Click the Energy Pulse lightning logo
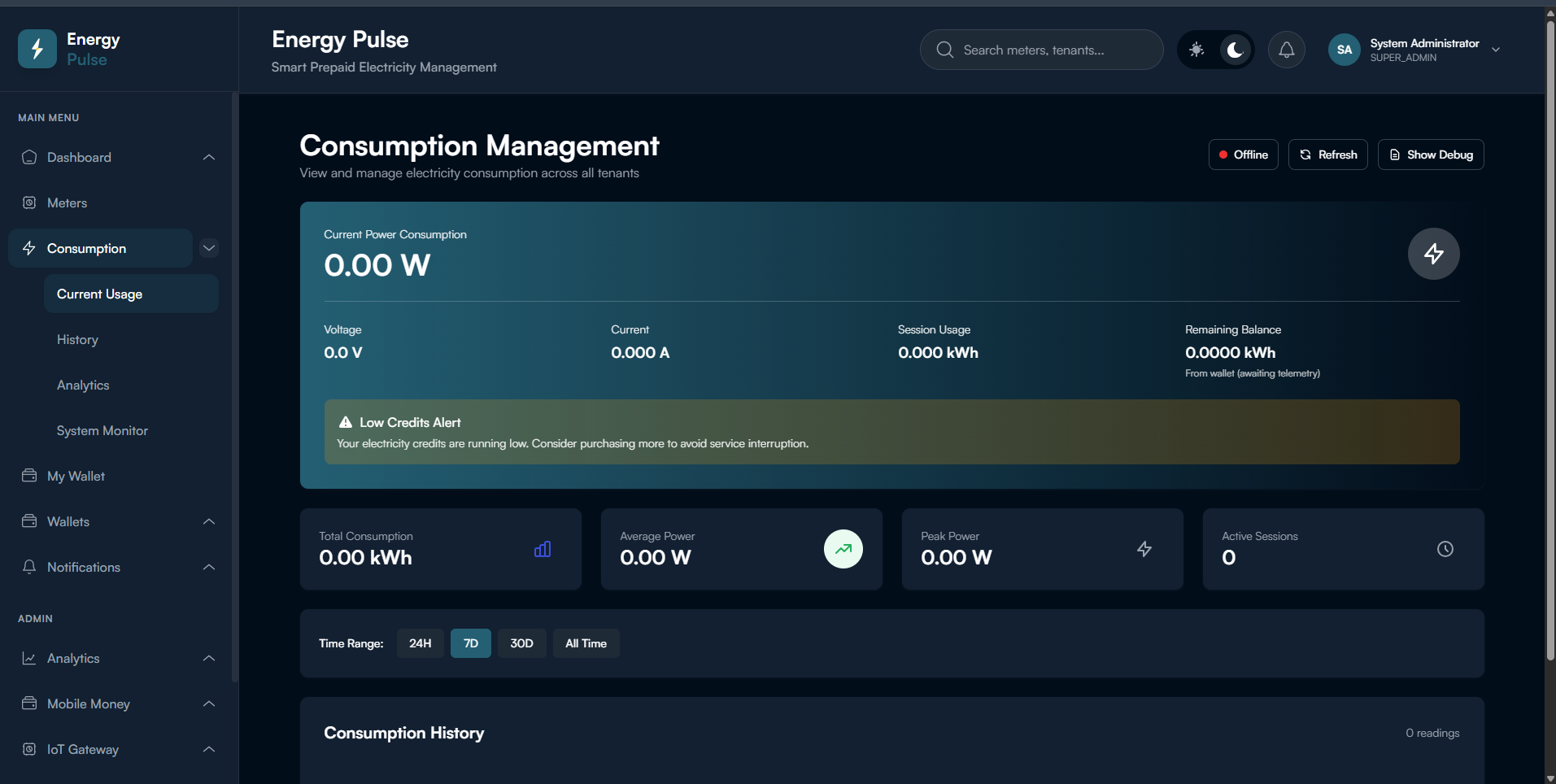1556x784 pixels. 37,49
